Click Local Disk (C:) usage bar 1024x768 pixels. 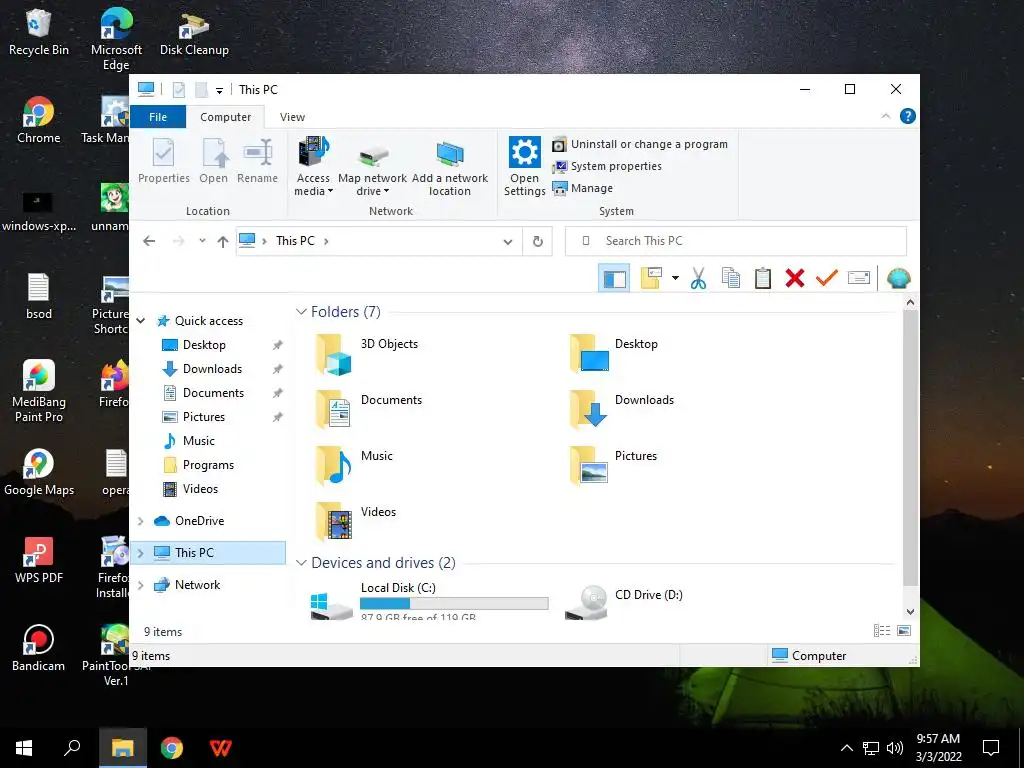pyautogui.click(x=454, y=604)
